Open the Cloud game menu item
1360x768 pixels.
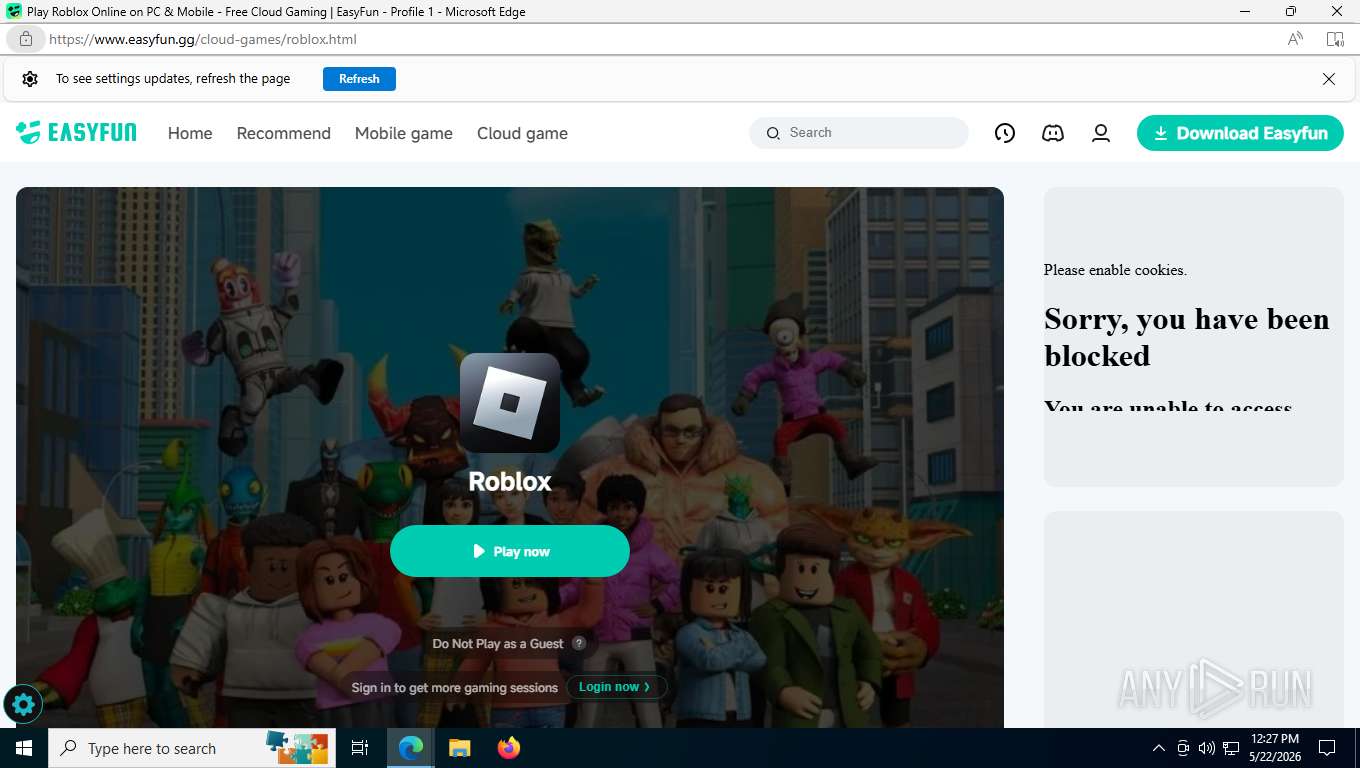pyautogui.click(x=522, y=133)
